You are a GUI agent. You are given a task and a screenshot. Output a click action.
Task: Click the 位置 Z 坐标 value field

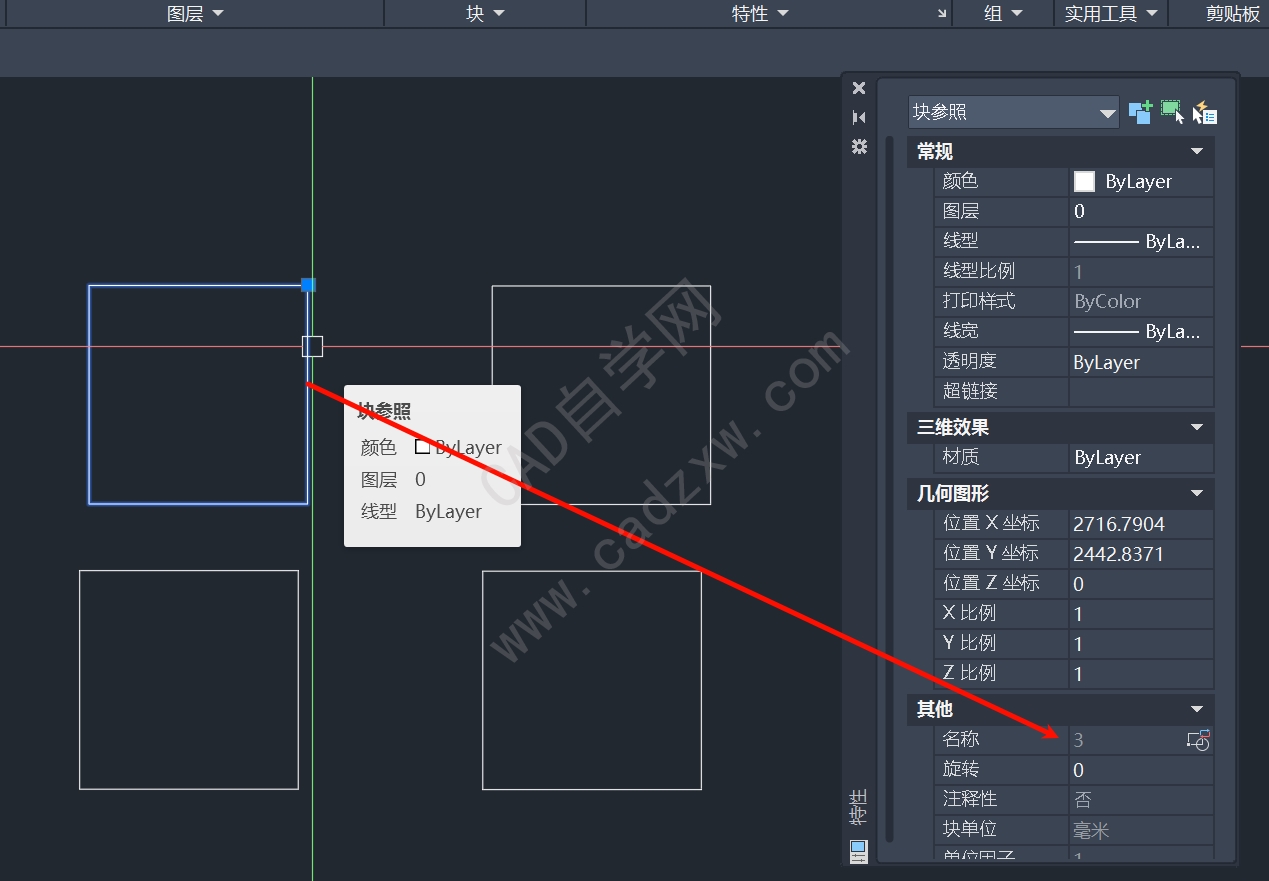pos(1141,584)
